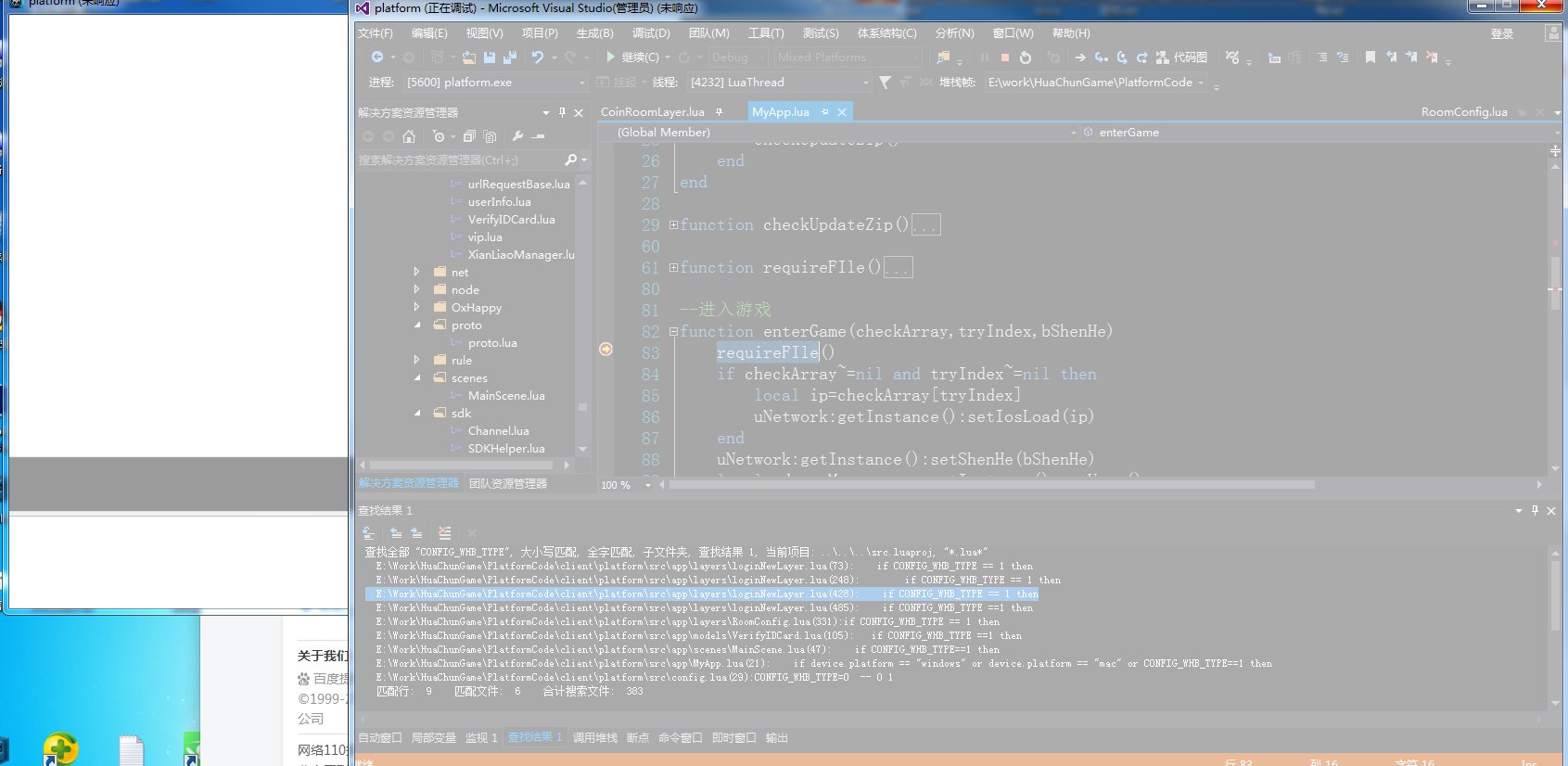
Task: Switch to RoomConfig.lua preview tab
Action: pos(1464,112)
